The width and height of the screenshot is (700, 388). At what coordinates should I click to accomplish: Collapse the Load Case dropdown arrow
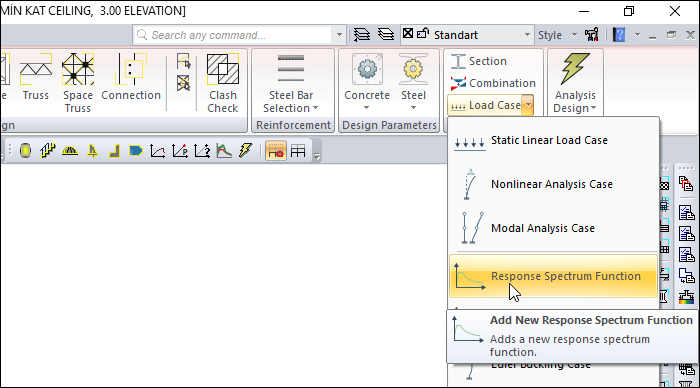click(528, 105)
